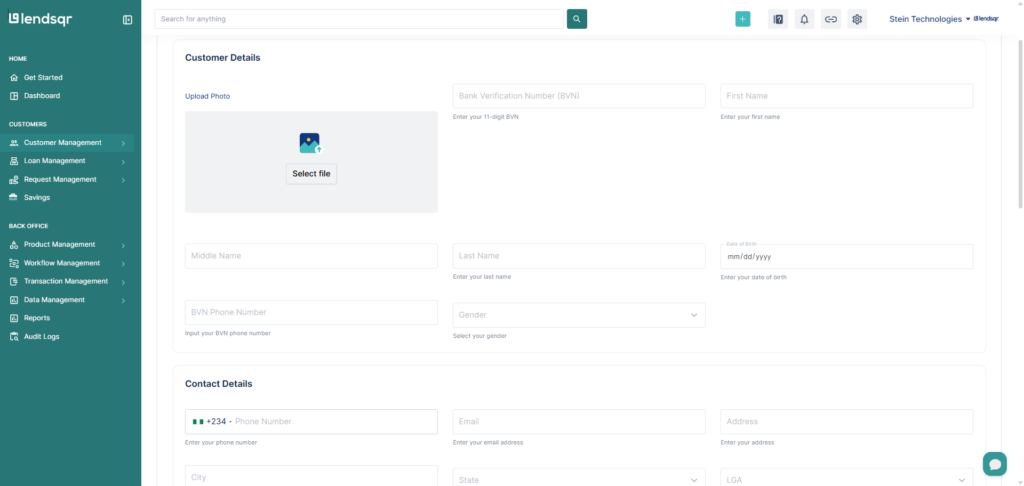The height and width of the screenshot is (486, 1024).
Task: Open the Gender dropdown
Action: pyautogui.click(x=579, y=315)
